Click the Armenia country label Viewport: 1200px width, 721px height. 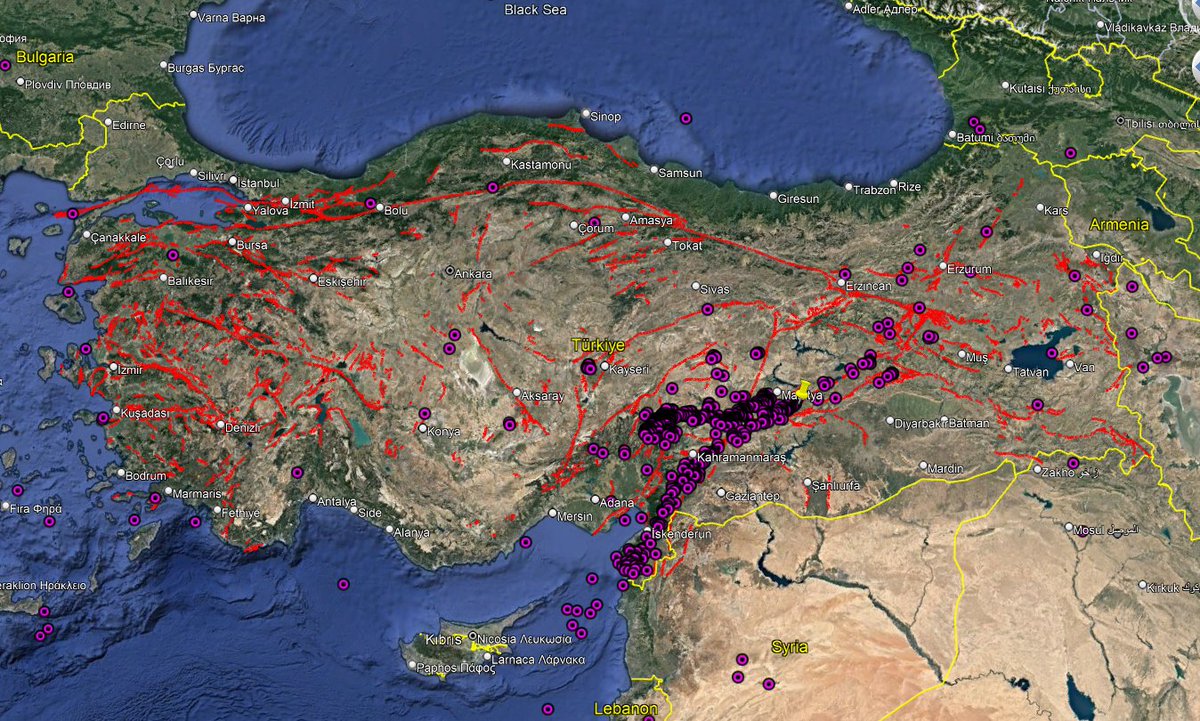click(x=1120, y=224)
